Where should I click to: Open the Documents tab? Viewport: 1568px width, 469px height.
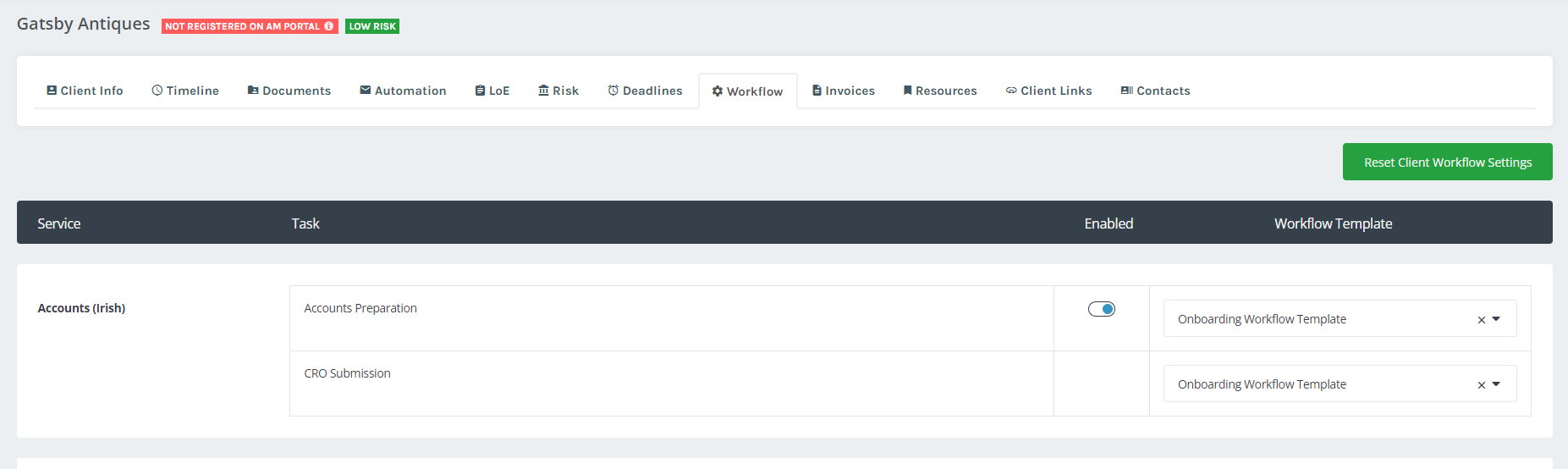[x=289, y=91]
